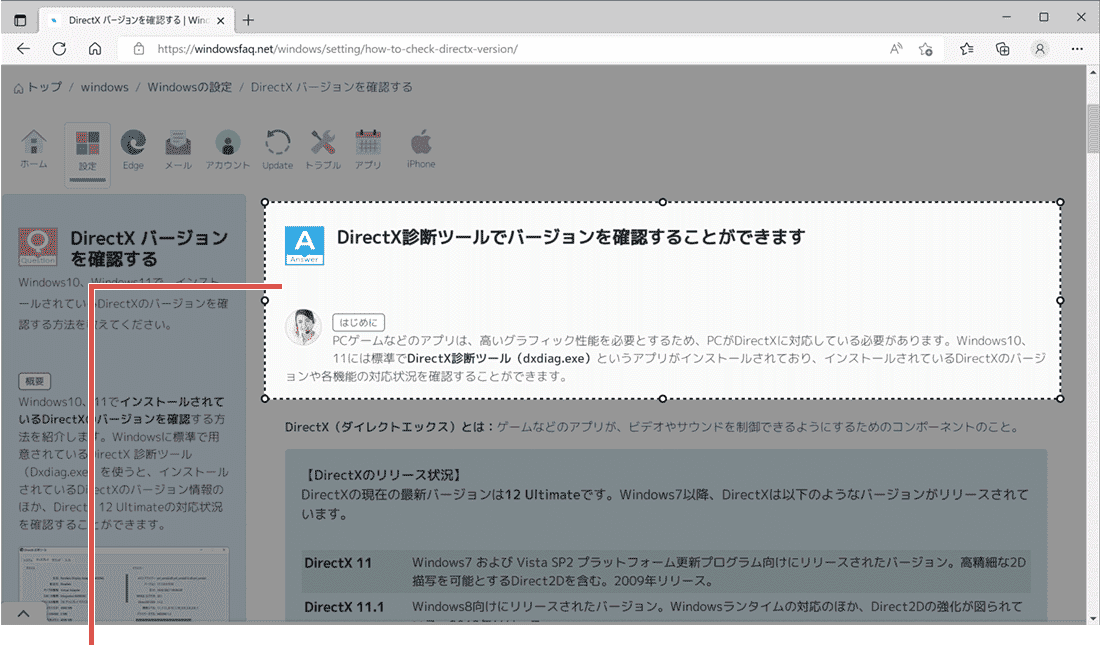Add this page to favorites

coord(925,49)
